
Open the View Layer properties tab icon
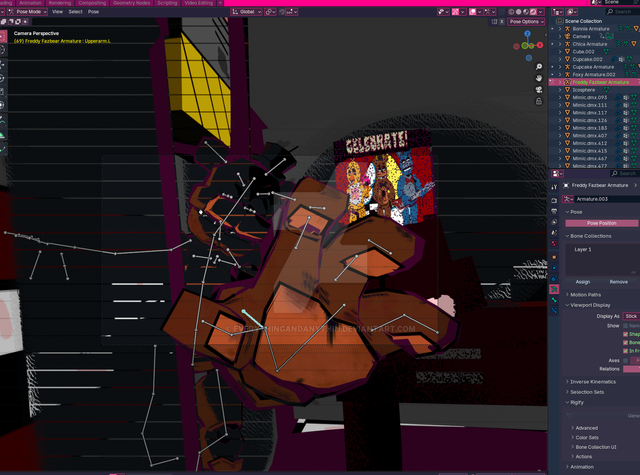554,222
